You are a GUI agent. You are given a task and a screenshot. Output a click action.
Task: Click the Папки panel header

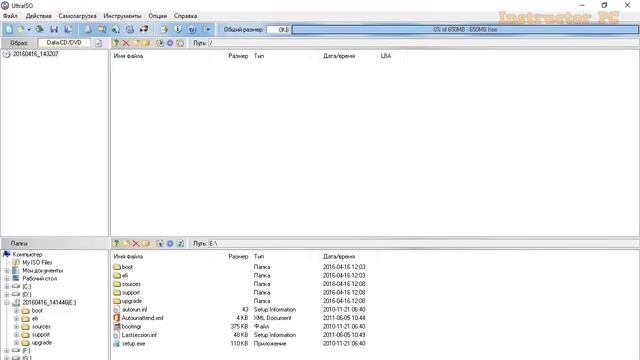click(55, 243)
